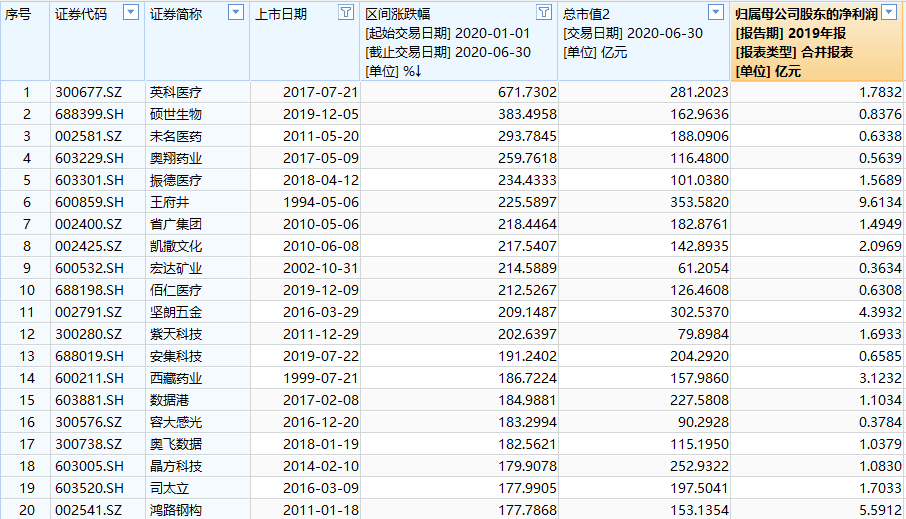The image size is (906, 519).
Task: Click the stock name 宏达矿业
Action: (176, 268)
